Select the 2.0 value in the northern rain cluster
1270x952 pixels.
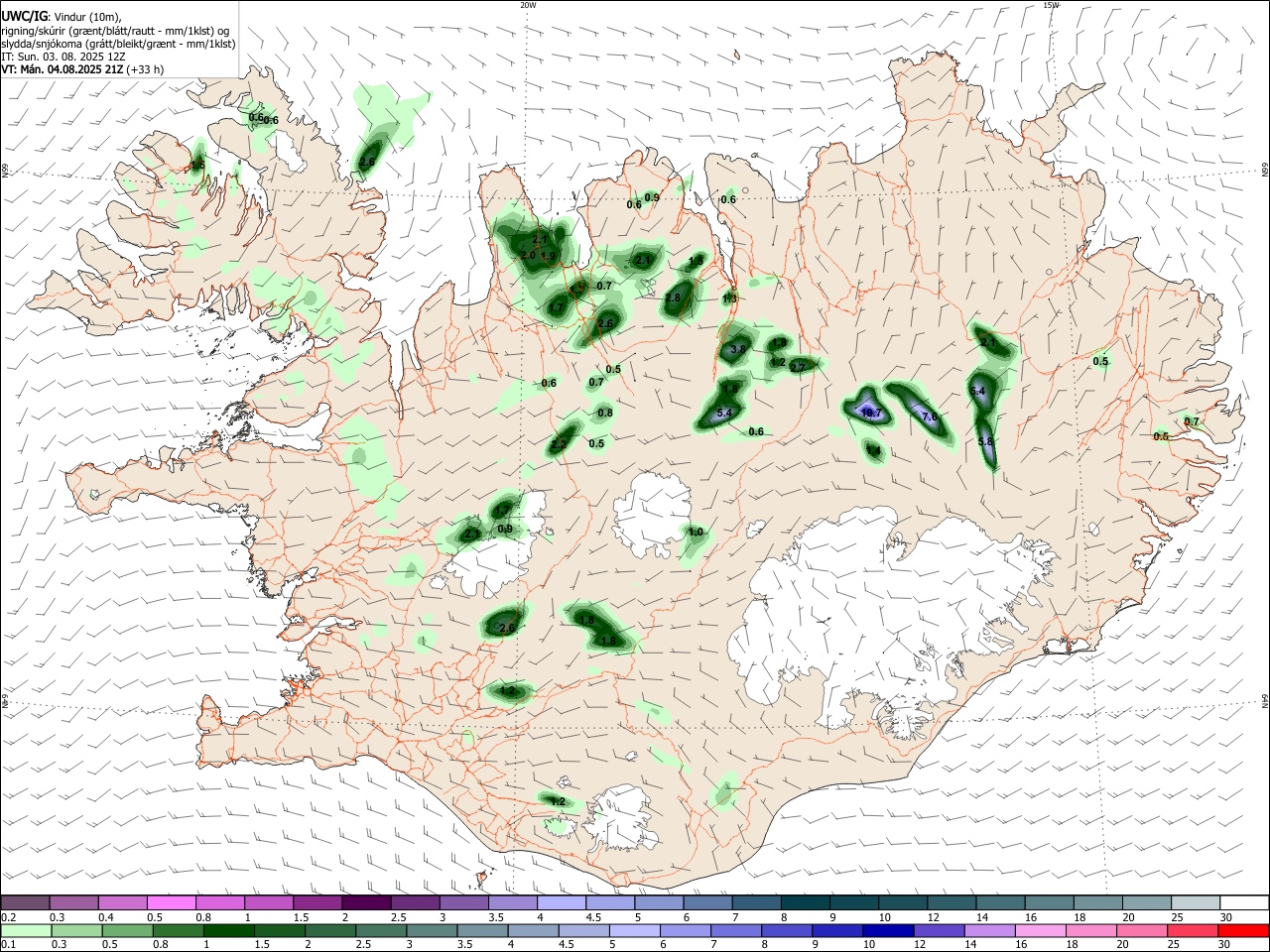pos(528,256)
